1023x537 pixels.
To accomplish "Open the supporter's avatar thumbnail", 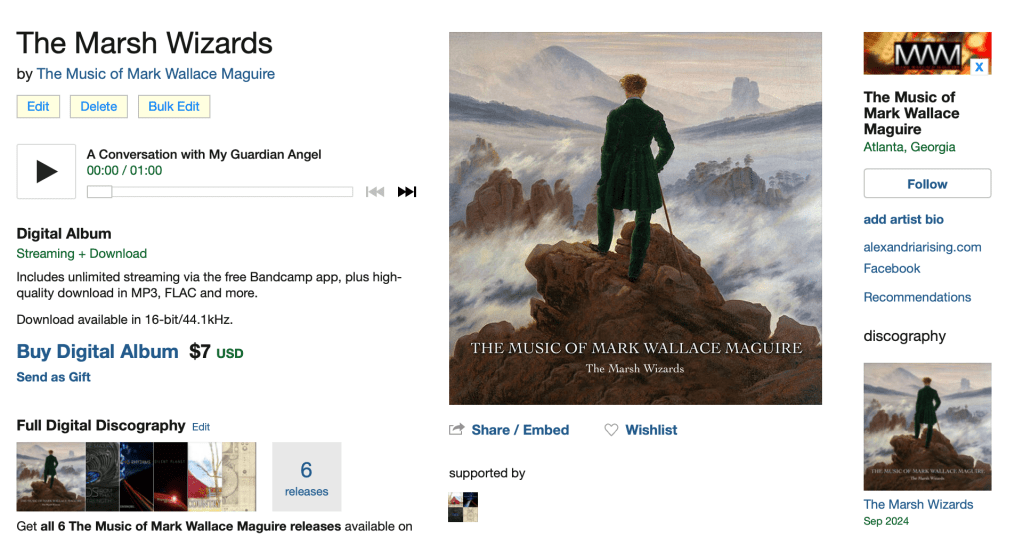I will coord(463,507).
